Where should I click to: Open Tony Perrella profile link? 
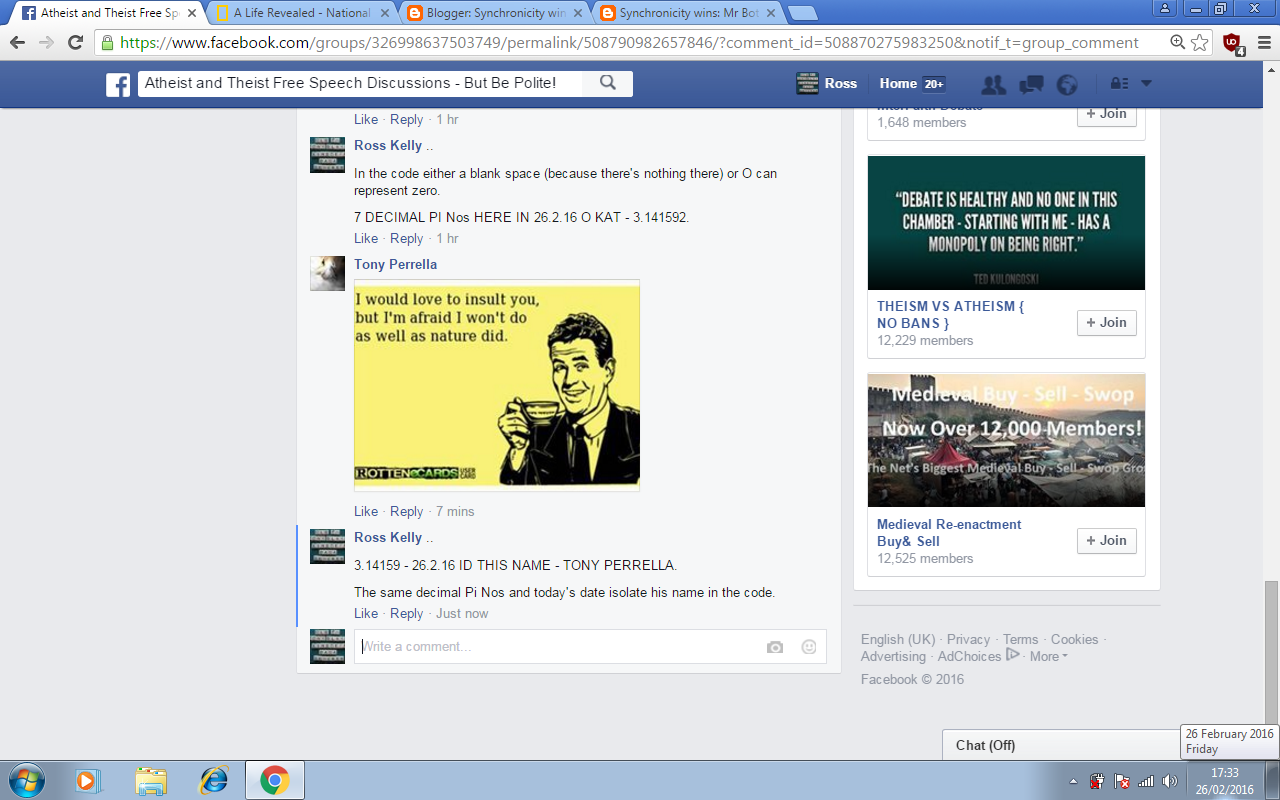click(395, 265)
